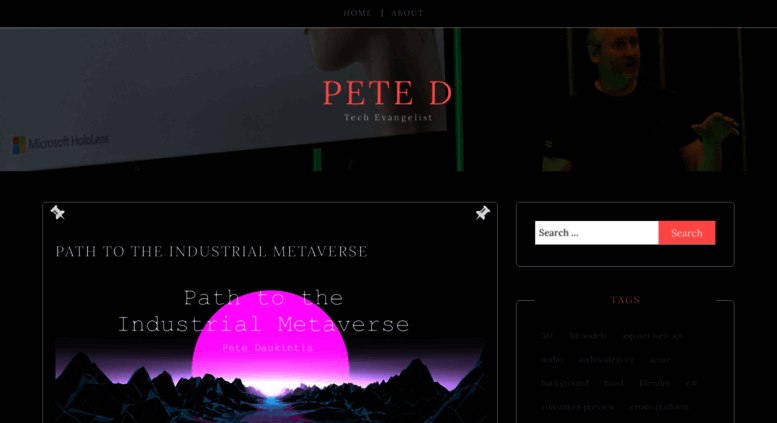Screen dimensions: 777x423
Task: Click the TAGS widget heading
Action: 625,300
